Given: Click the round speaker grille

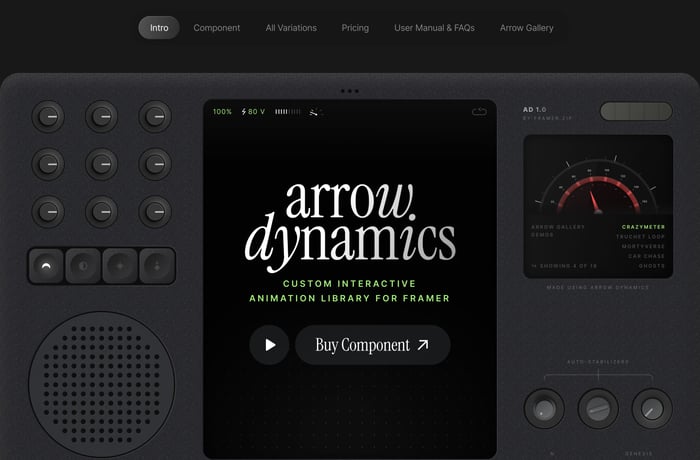Looking at the screenshot, I should click(x=102, y=385).
